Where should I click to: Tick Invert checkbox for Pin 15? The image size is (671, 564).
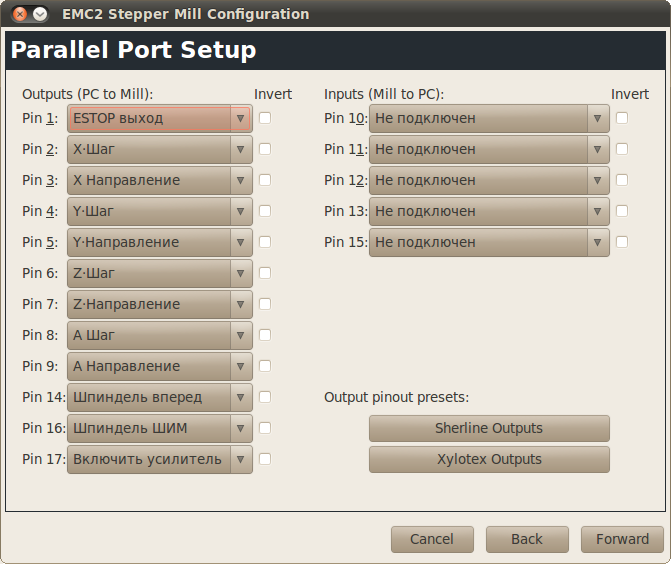[x=622, y=242]
